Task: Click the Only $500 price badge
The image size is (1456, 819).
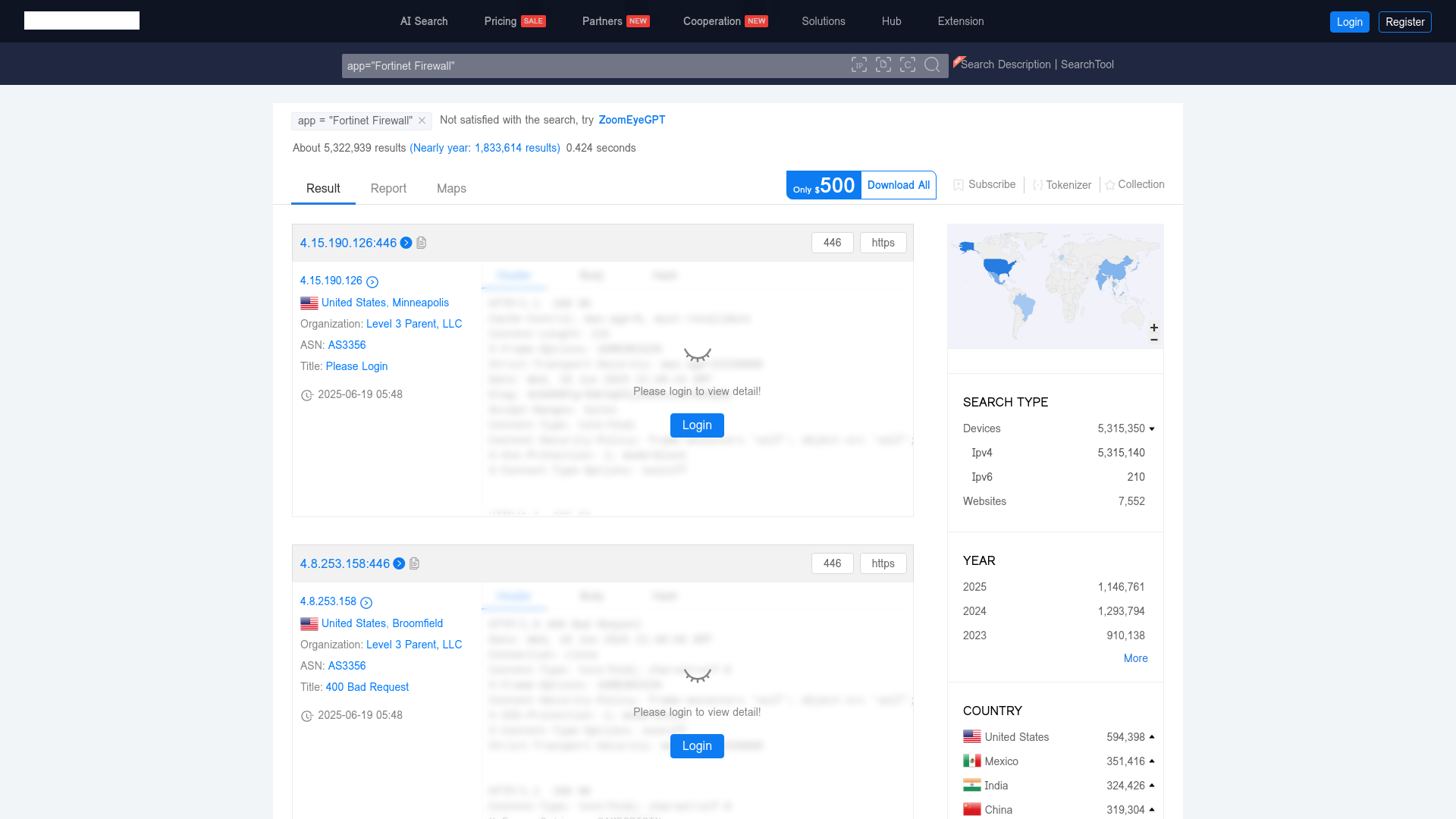Action: pos(824,185)
